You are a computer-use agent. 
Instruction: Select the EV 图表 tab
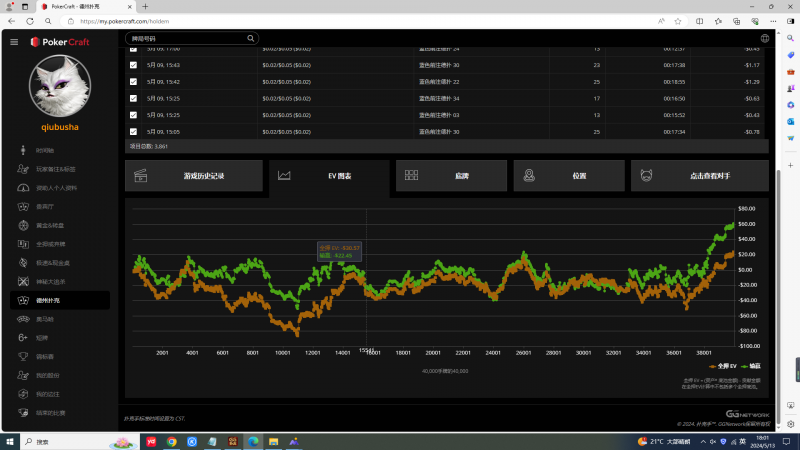pyautogui.click(x=328, y=176)
